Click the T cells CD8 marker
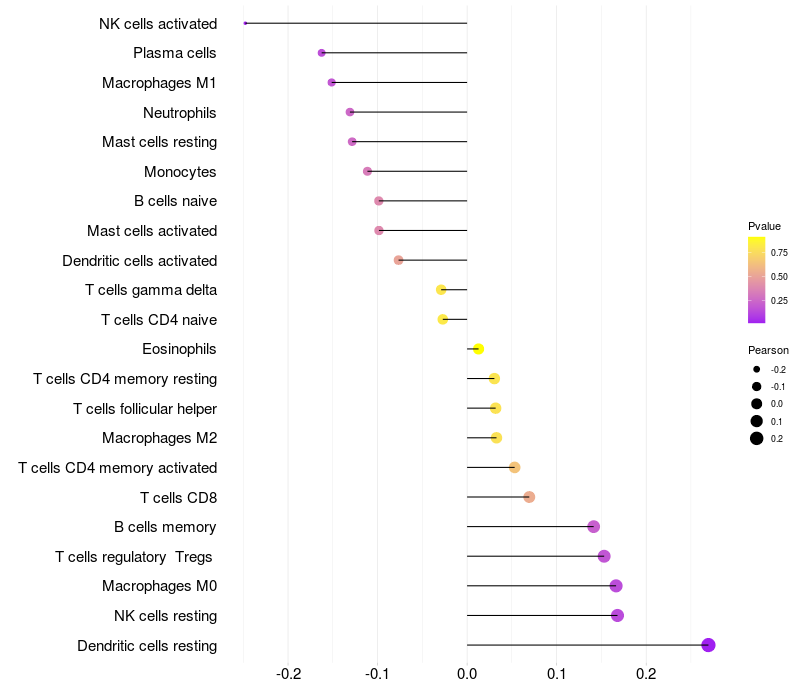The image size is (800, 700). pos(529,497)
